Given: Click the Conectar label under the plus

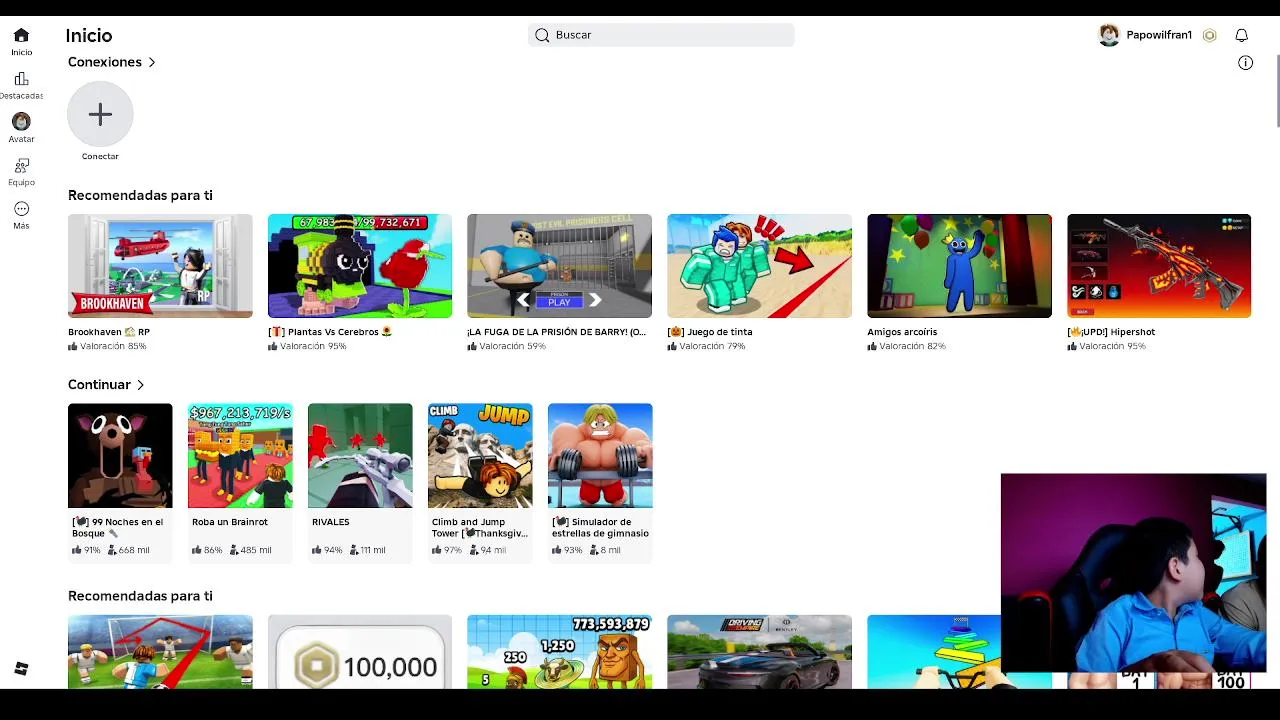Looking at the screenshot, I should 100,156.
